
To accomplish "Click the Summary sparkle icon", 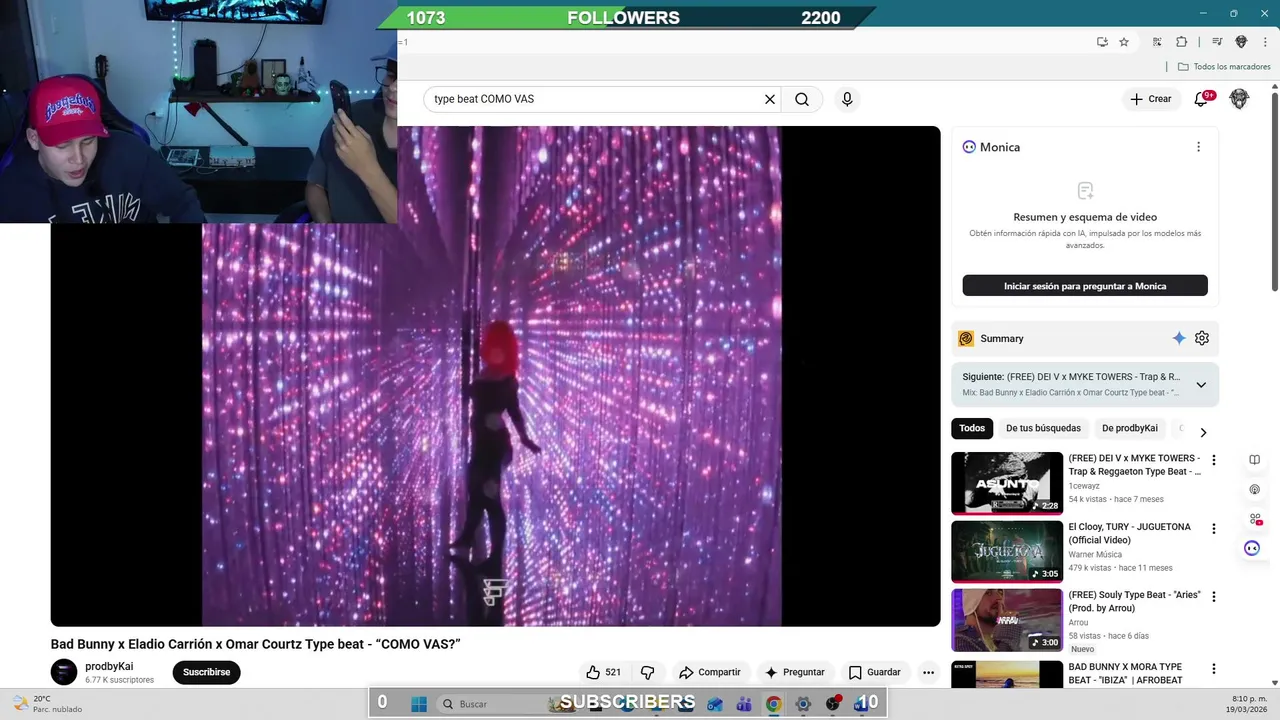I will point(1179,338).
